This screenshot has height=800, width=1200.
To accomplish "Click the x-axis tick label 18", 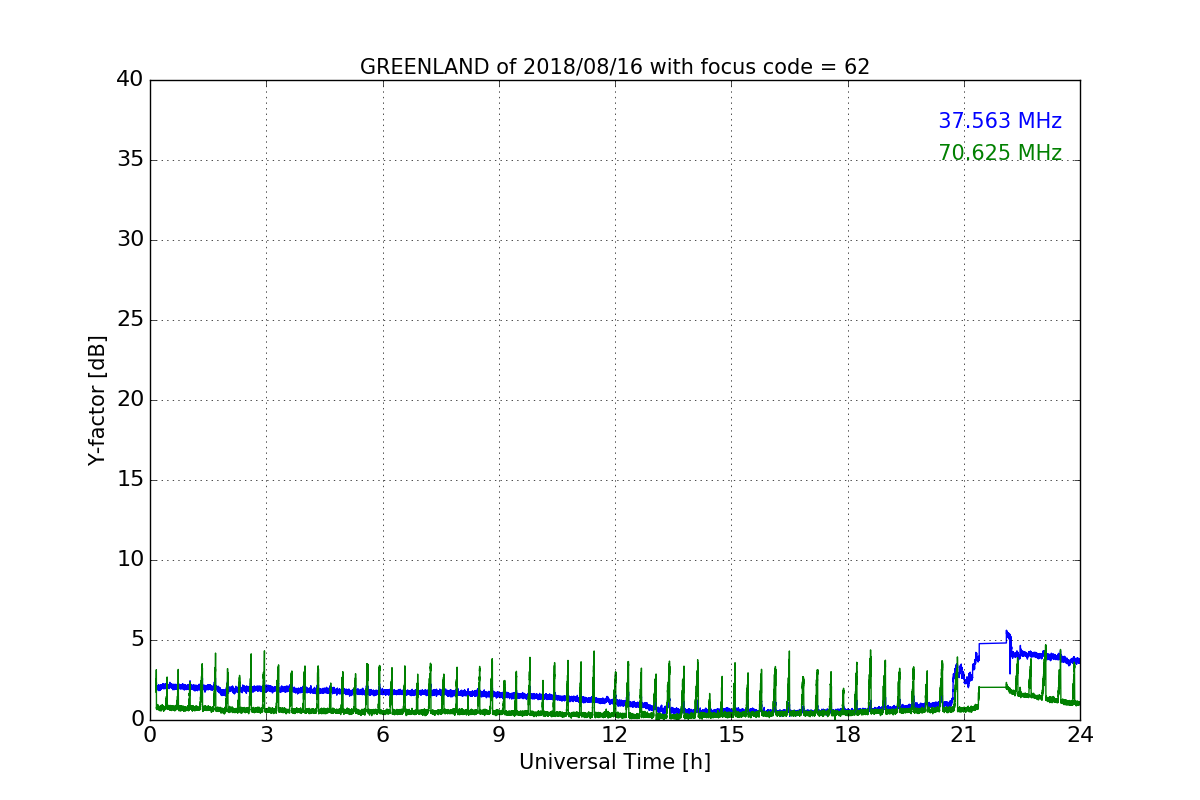I will point(847,735).
